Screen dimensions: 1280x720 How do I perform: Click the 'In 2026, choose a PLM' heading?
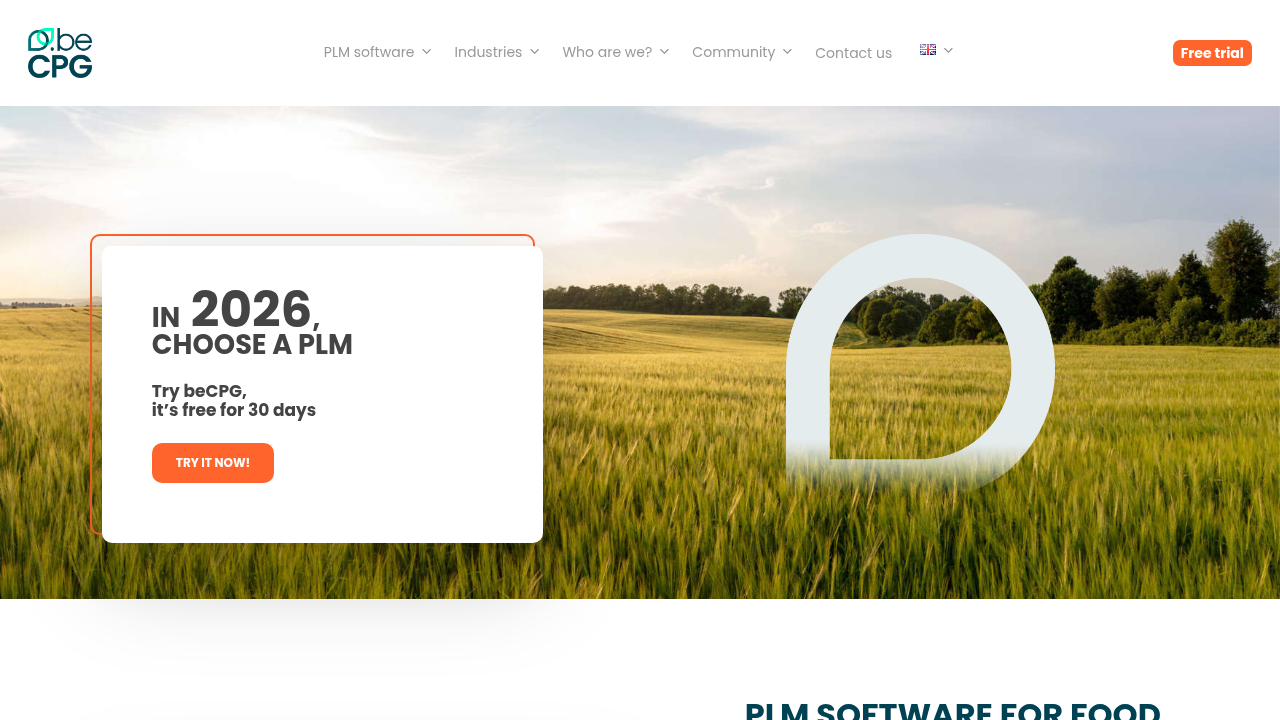click(252, 322)
